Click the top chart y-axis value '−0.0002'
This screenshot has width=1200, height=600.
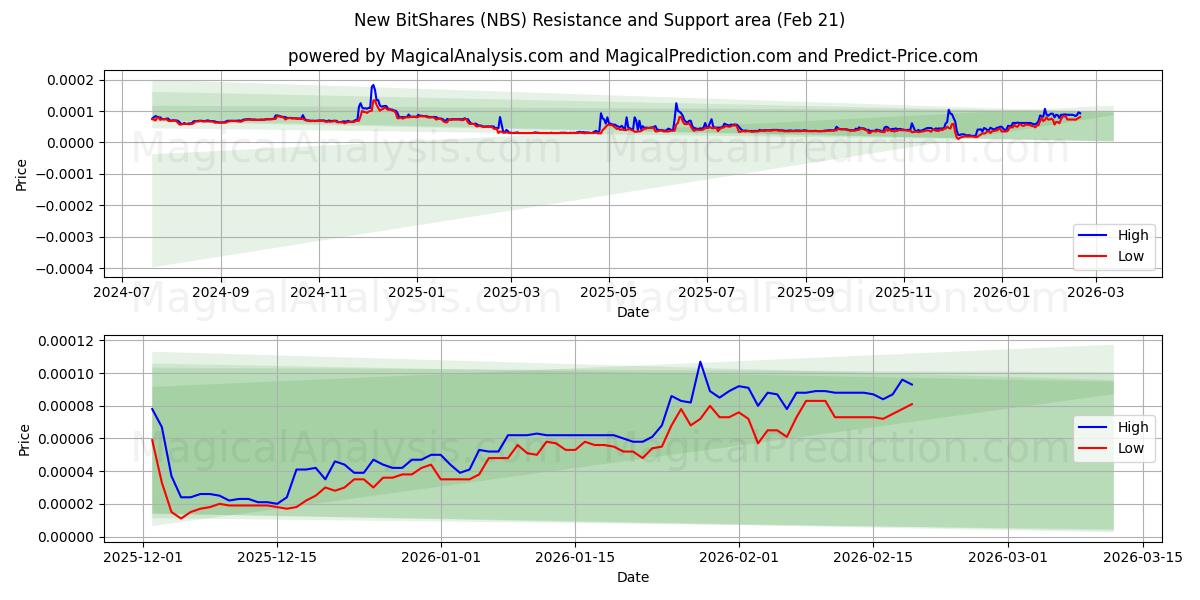(x=66, y=206)
